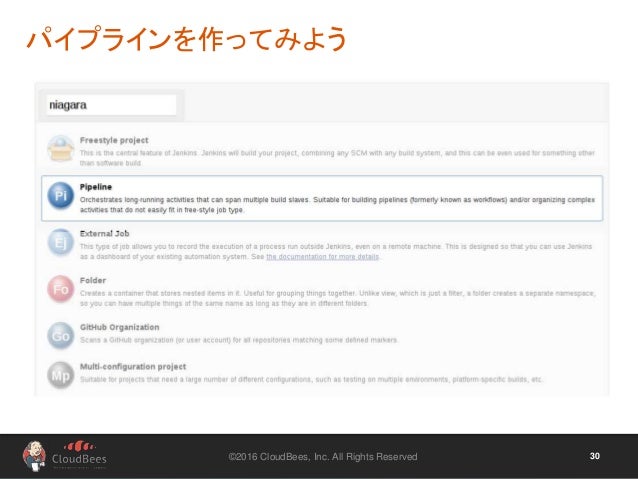The image size is (638, 479).
Task: Focus the item name field containing niagara
Action: click(x=111, y=105)
